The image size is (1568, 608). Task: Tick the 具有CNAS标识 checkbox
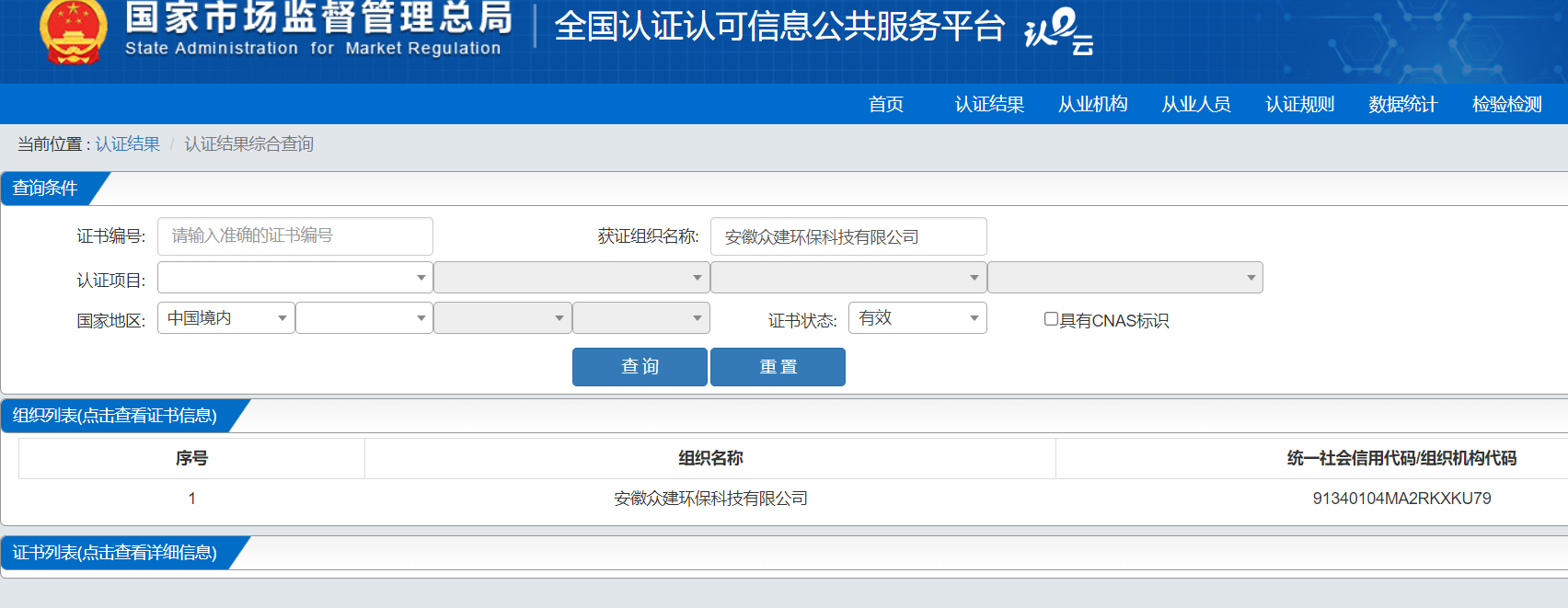[1051, 319]
